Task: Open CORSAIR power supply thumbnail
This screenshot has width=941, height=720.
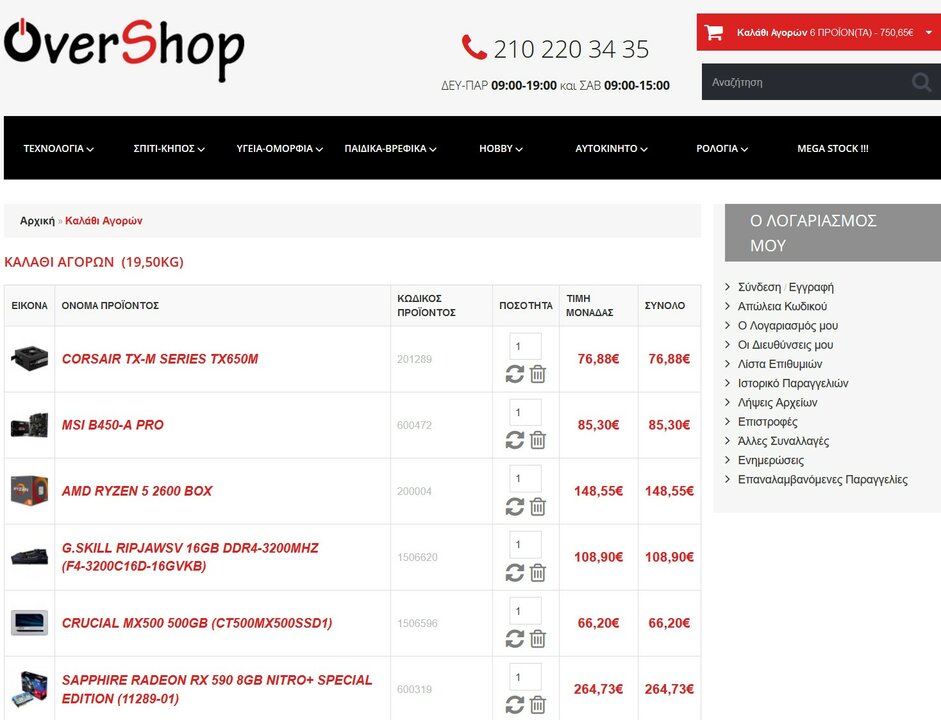Action: [x=29, y=358]
